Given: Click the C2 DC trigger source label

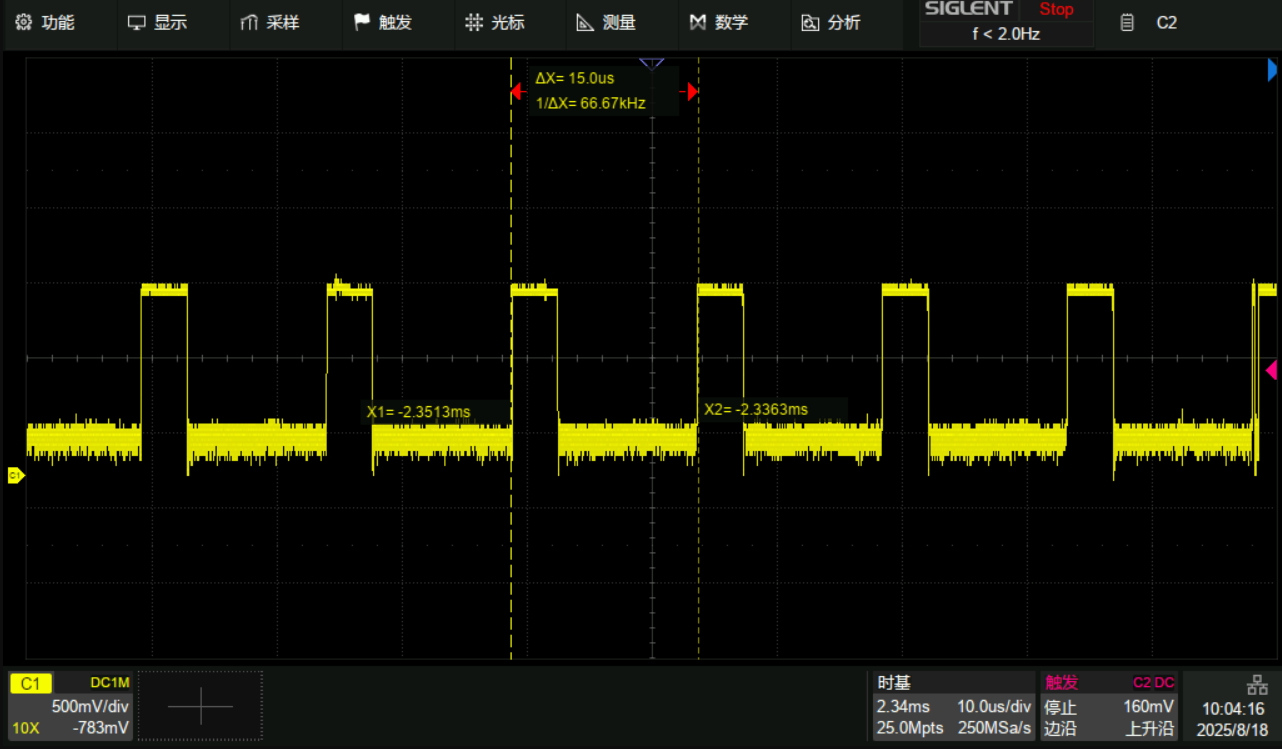Looking at the screenshot, I should click(1154, 683).
